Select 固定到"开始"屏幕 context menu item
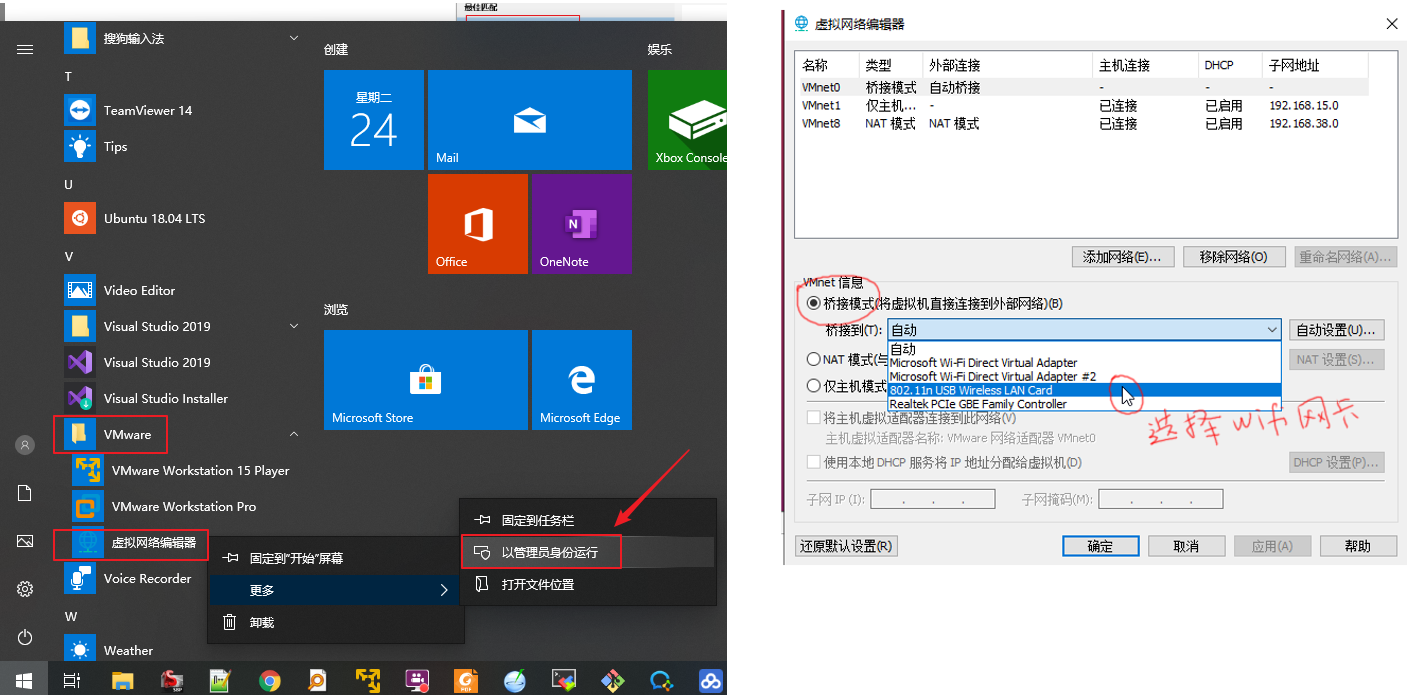The width and height of the screenshot is (1416, 695). (336, 558)
